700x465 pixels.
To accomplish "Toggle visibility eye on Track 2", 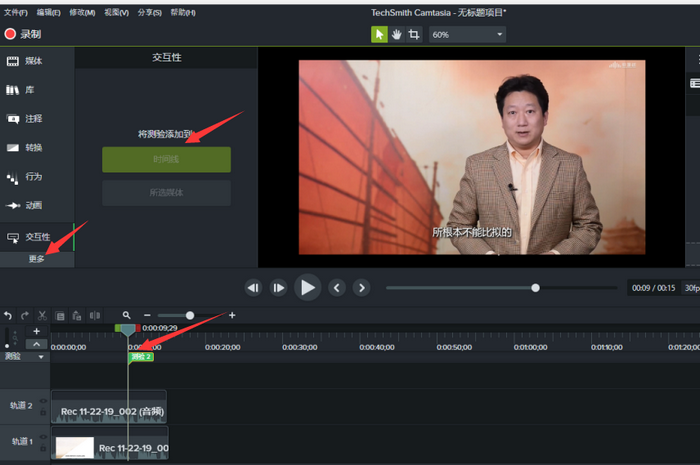I will pos(43,401).
